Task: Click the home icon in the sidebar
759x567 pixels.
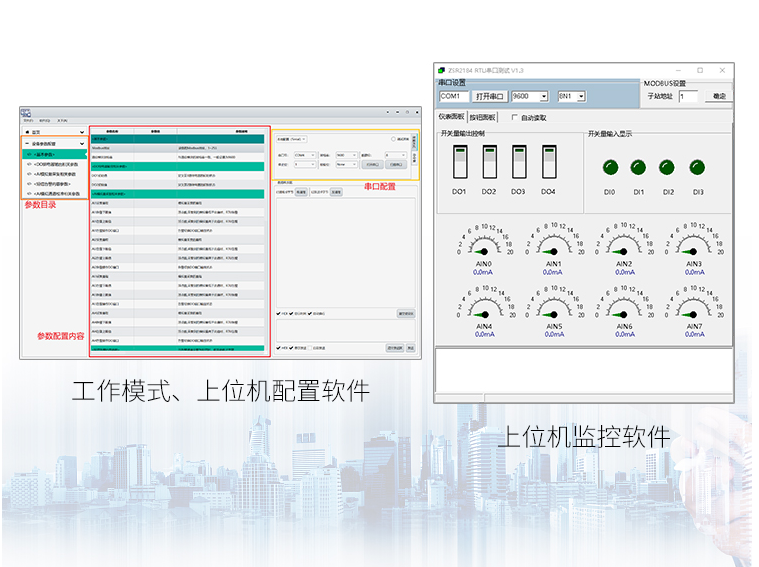Action: 27,132
